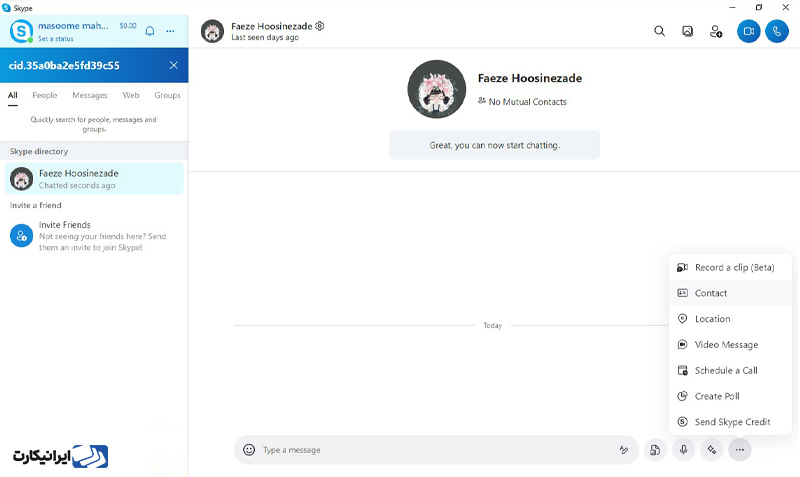Click the $0.00 Skype credit balance

coord(128,26)
